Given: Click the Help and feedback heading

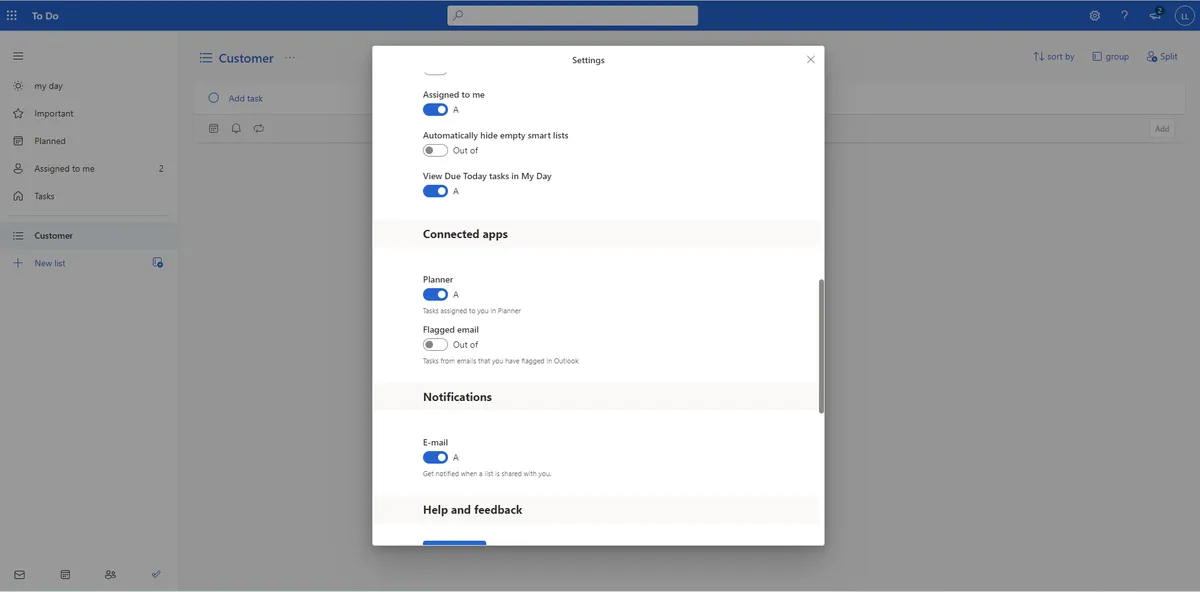Looking at the screenshot, I should click(x=472, y=510).
